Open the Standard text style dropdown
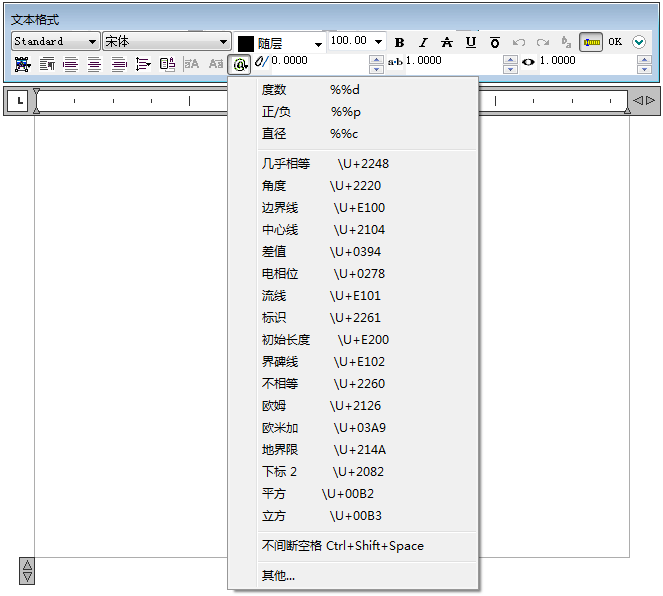Image resolution: width=663 pixels, height=596 pixels. (55, 42)
